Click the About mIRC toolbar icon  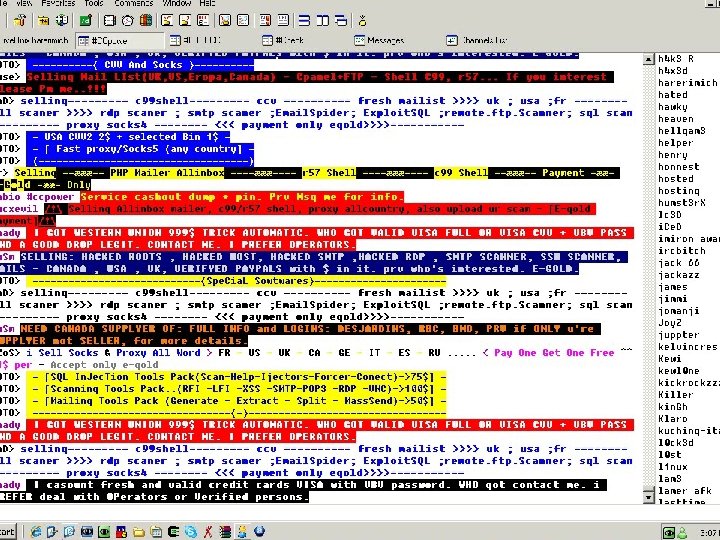362,20
